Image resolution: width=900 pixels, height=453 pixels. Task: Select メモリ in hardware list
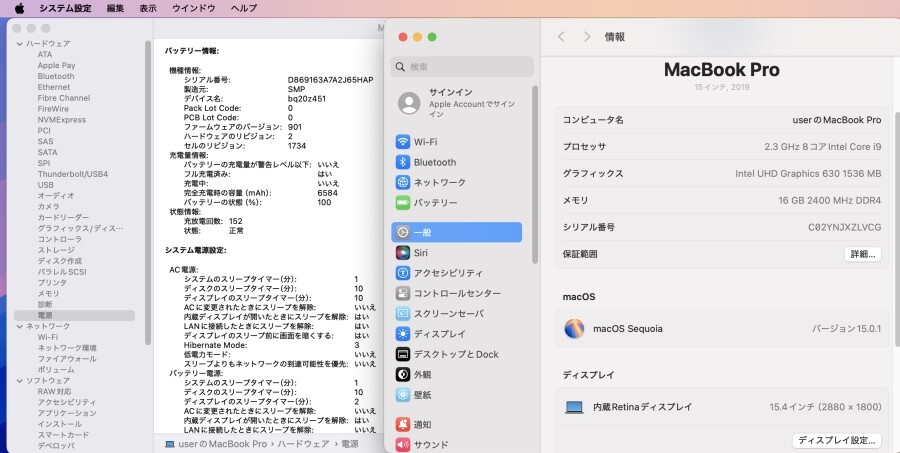point(48,293)
